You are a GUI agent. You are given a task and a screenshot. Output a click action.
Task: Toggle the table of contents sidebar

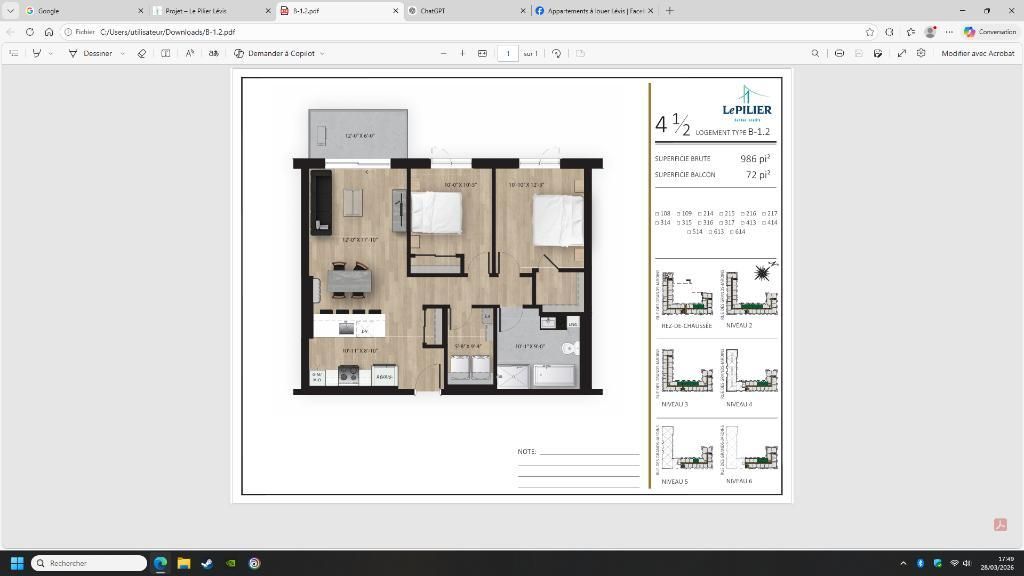(x=14, y=53)
